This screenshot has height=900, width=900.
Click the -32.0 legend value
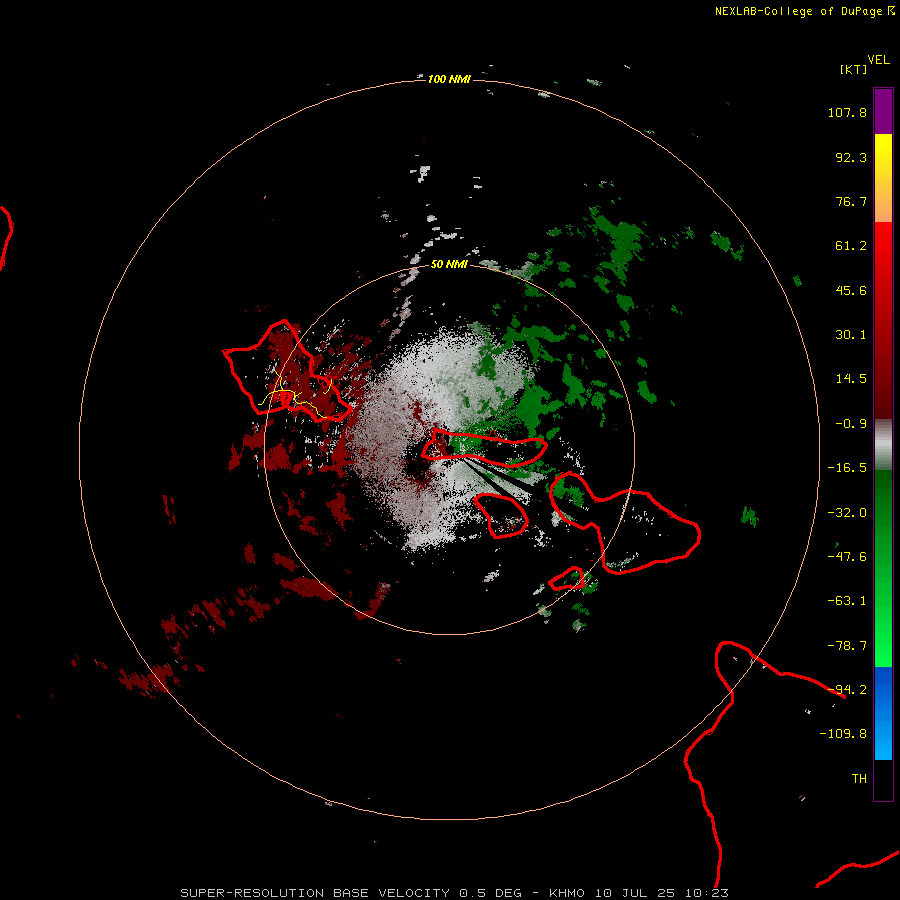[x=847, y=513]
